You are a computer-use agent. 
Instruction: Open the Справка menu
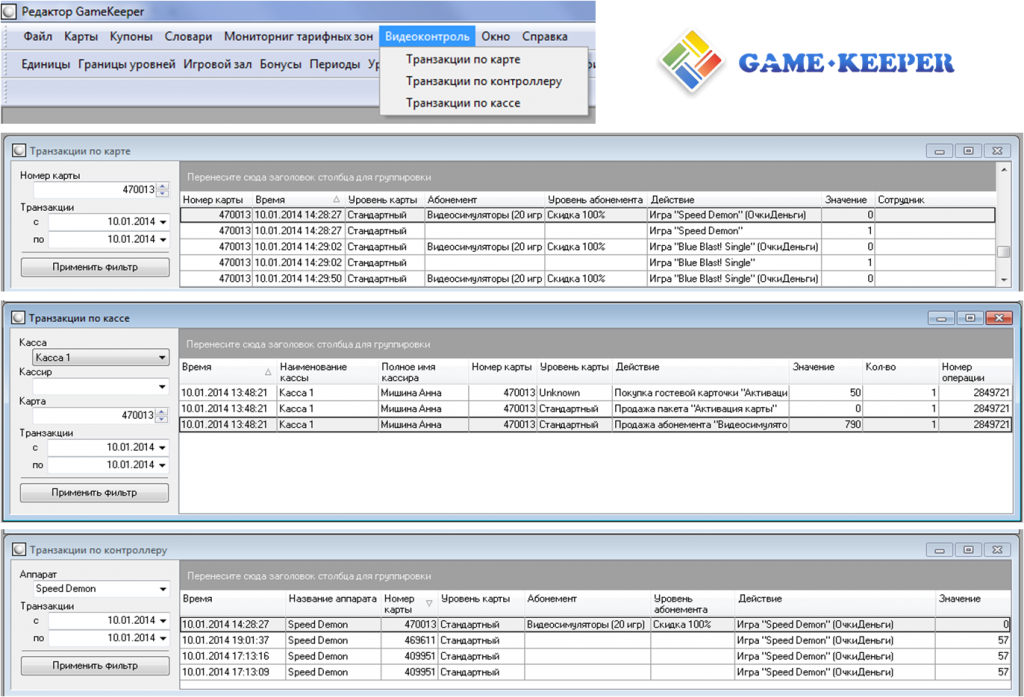click(x=545, y=37)
